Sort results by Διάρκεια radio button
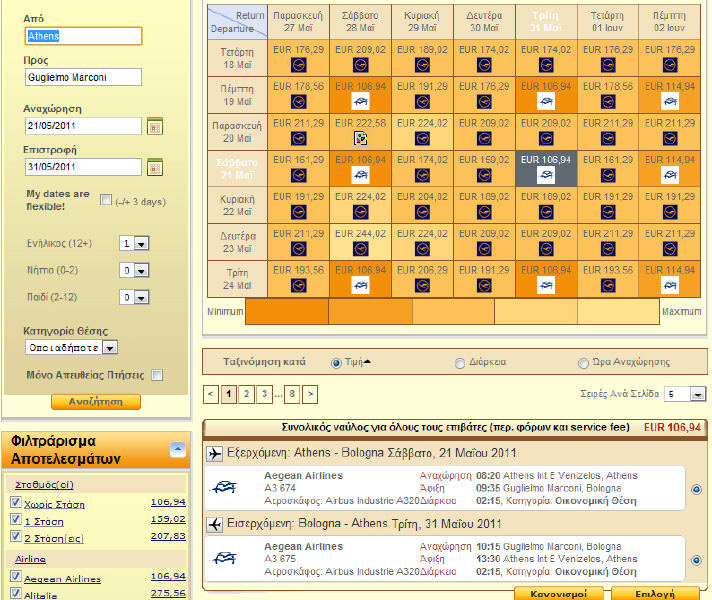Image resolution: width=712 pixels, height=600 pixels. tap(460, 363)
